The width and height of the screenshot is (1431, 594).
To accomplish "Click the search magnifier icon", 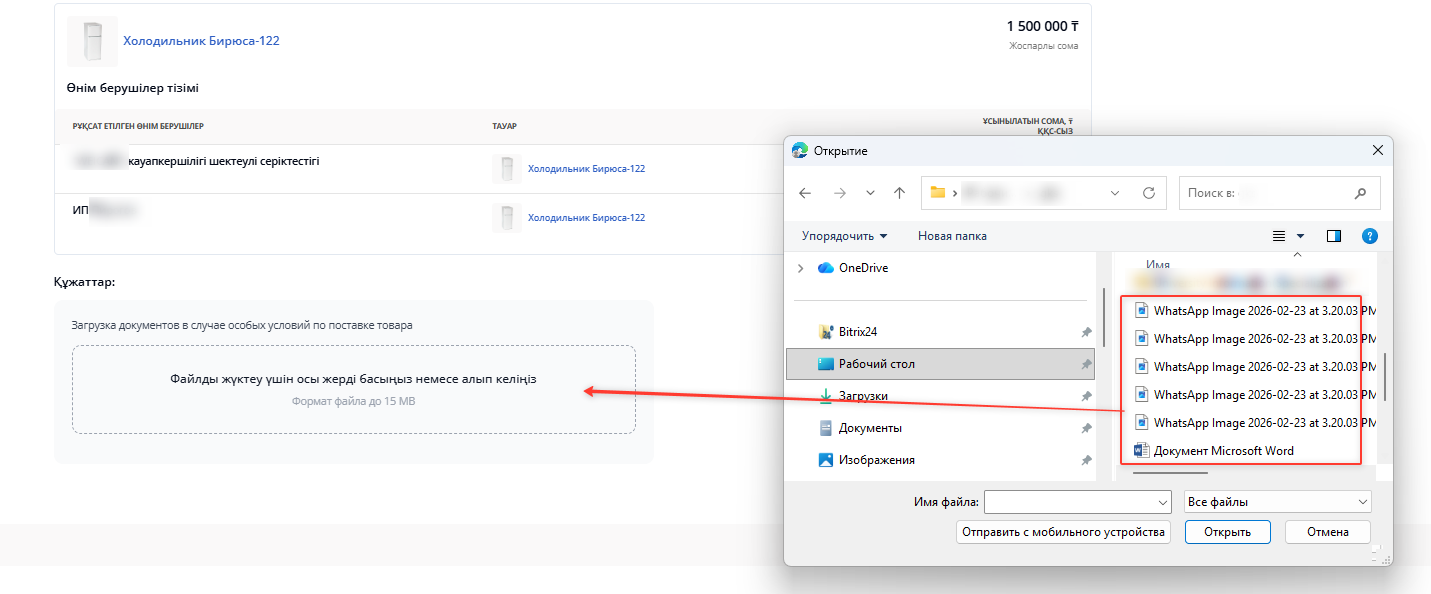I will tap(1360, 193).
